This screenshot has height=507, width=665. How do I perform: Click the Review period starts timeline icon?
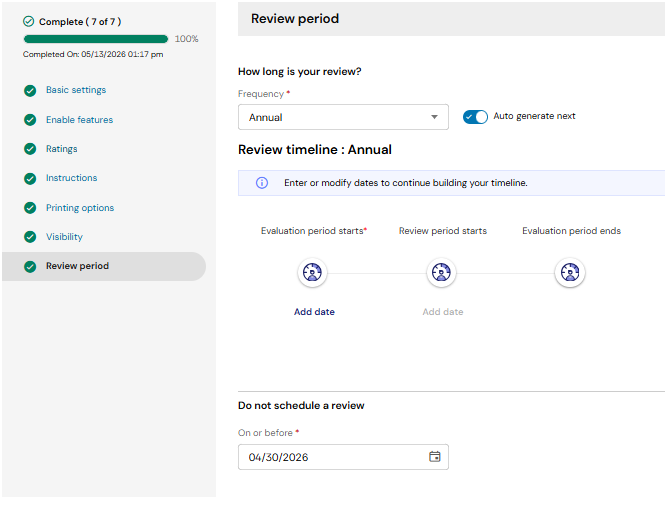point(441,272)
